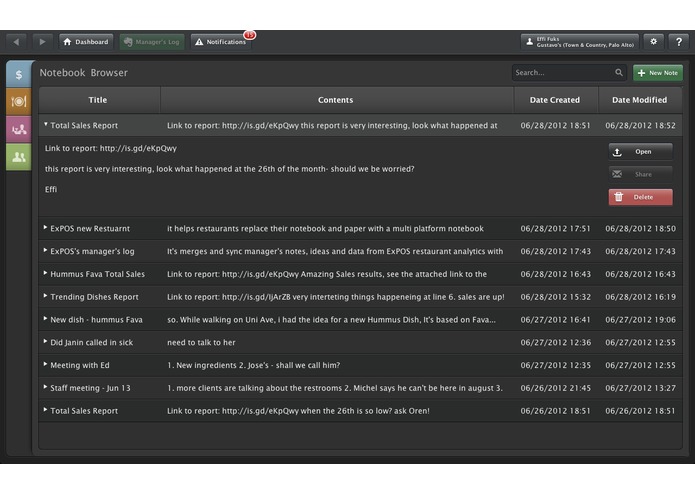
Task: Click the person icon beside Effi Fuks
Action: 529,42
